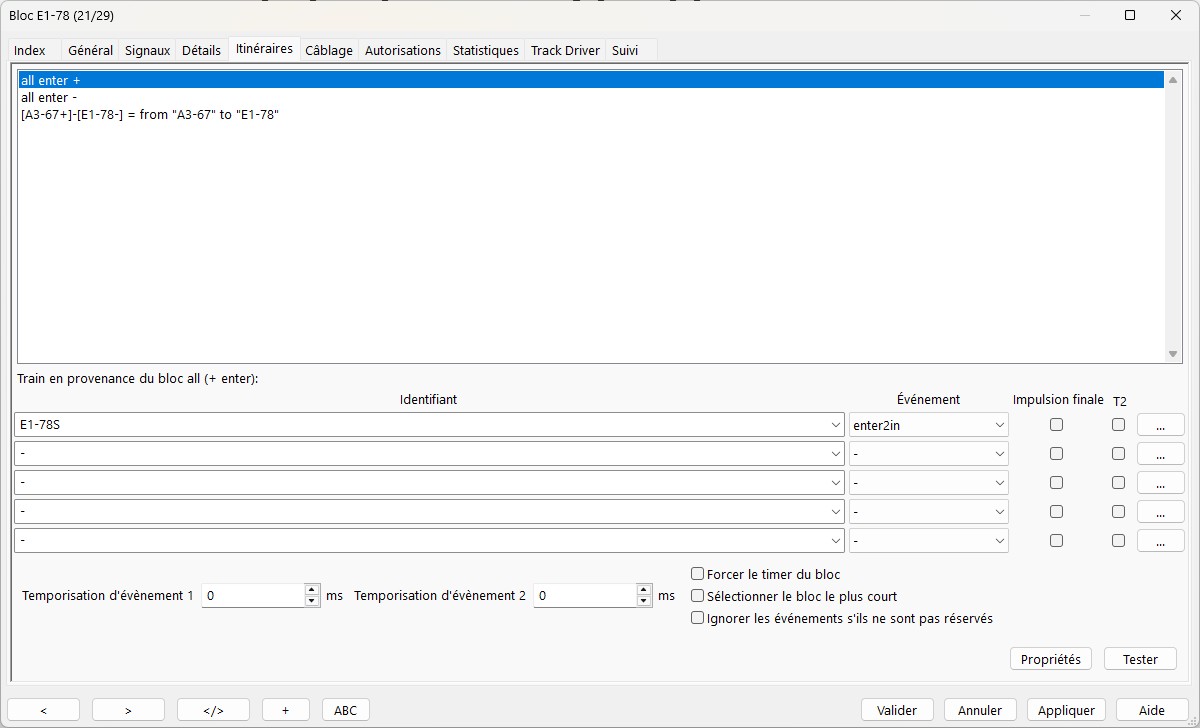Check Sélectionner le bloc le plus court
This screenshot has height=728, width=1200.
tap(698, 596)
